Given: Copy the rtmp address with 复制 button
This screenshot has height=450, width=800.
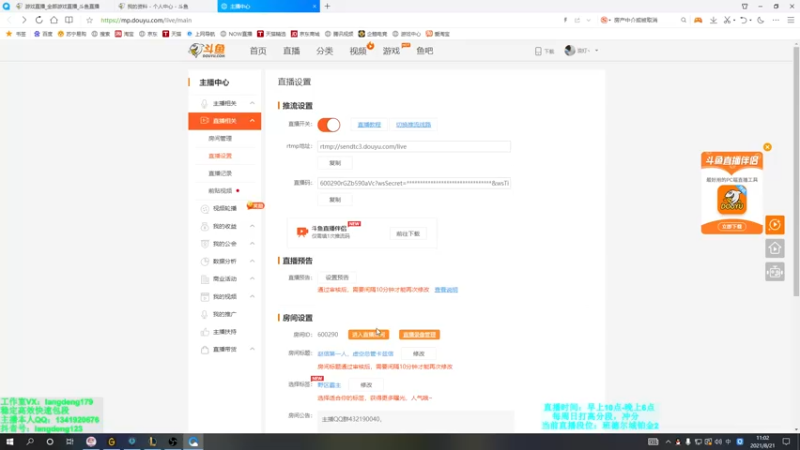Looking at the screenshot, I should coord(335,163).
